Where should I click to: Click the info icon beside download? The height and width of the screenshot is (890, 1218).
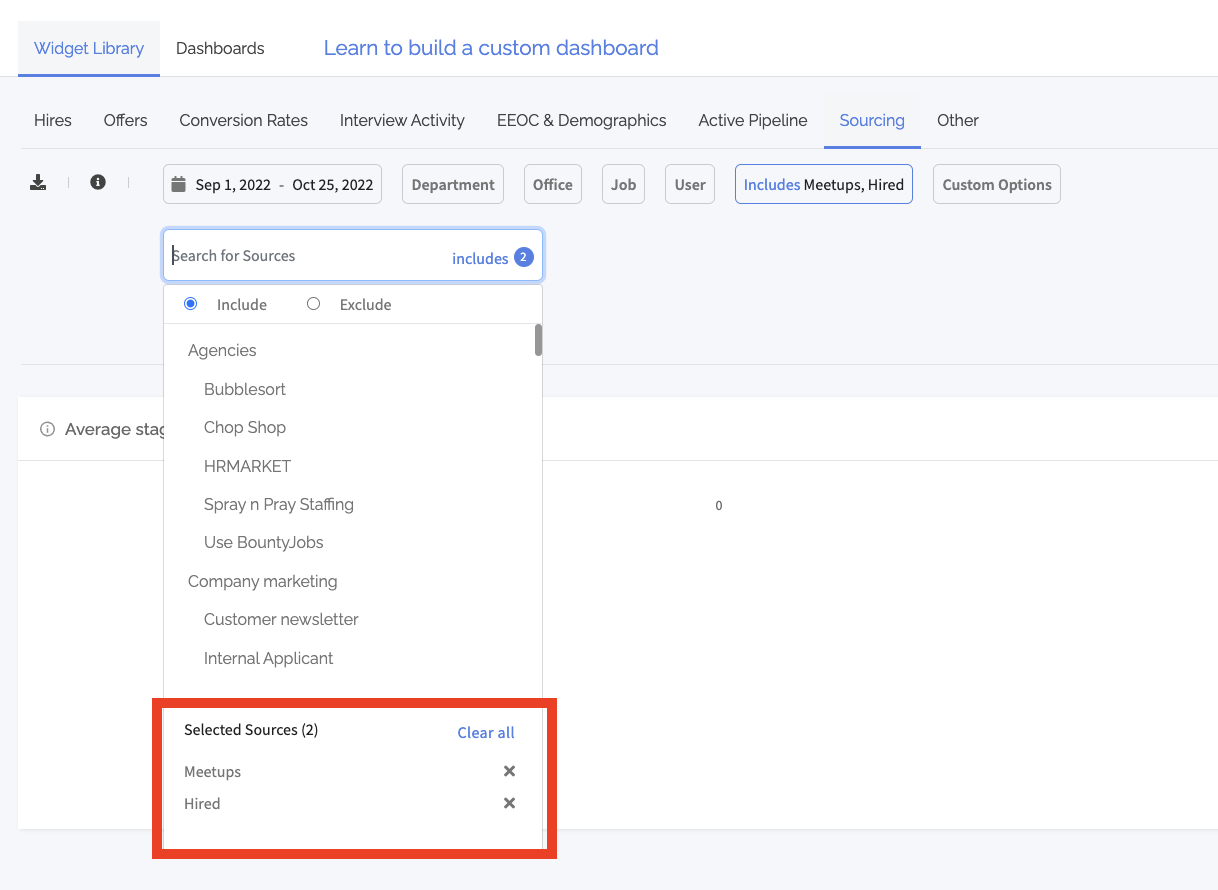(98, 182)
